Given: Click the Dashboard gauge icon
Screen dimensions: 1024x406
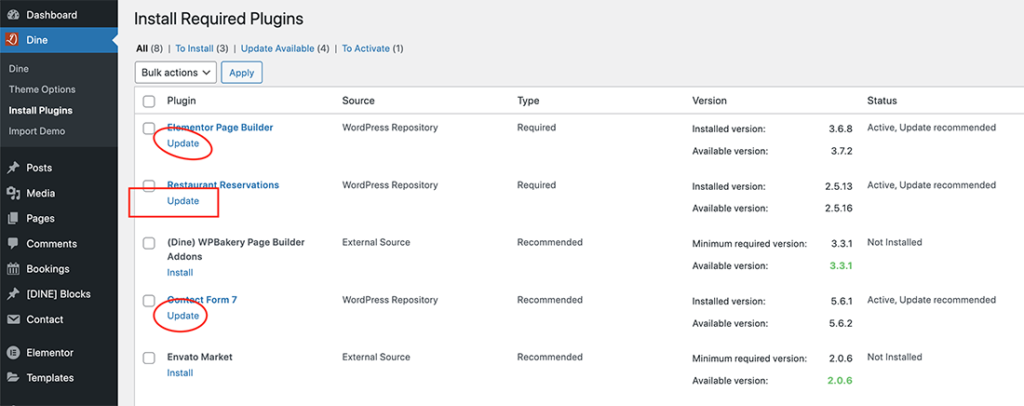Looking at the screenshot, I should (12, 14).
